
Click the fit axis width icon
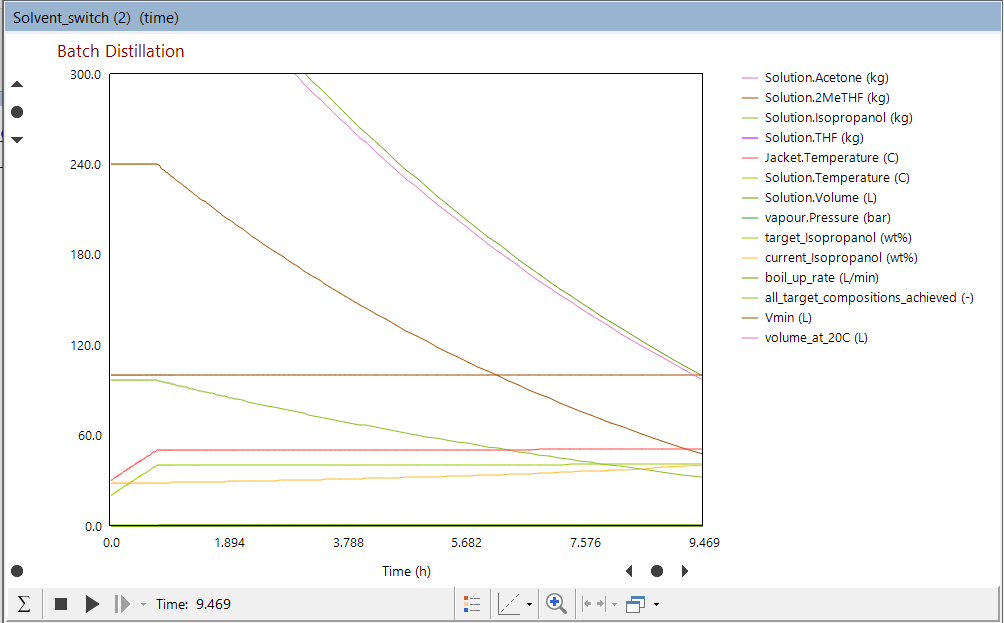(x=594, y=604)
